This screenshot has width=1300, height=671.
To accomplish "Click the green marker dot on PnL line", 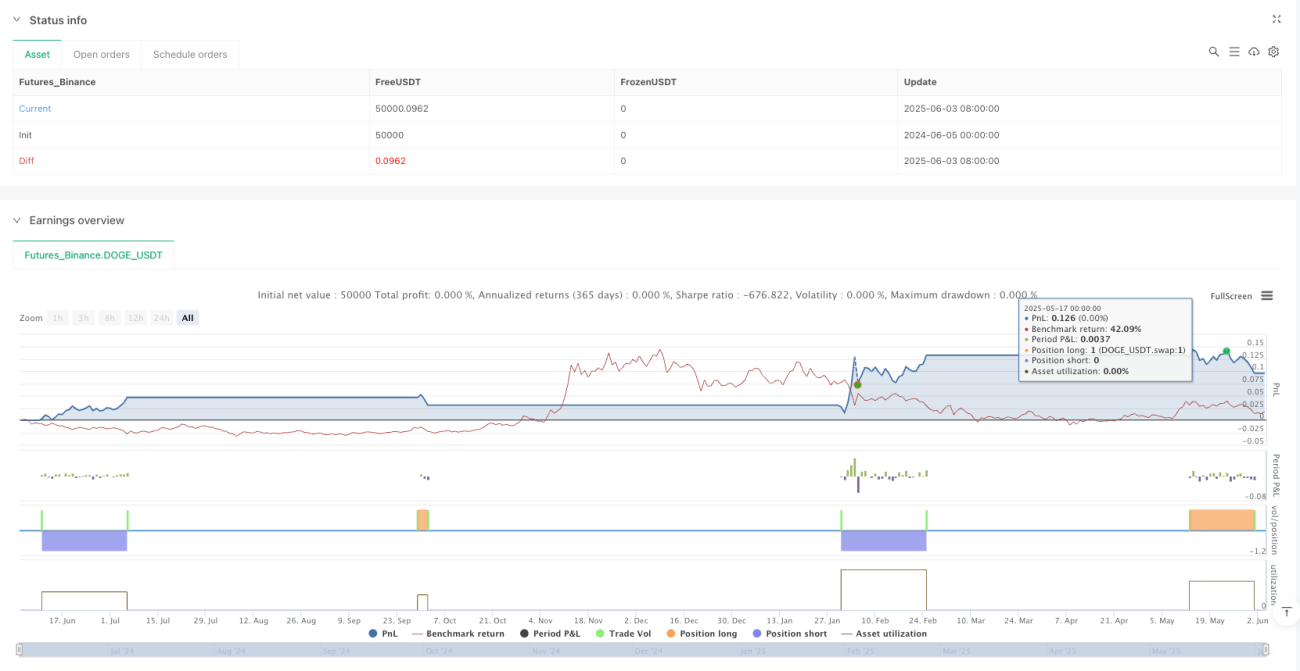I will point(1226,351).
